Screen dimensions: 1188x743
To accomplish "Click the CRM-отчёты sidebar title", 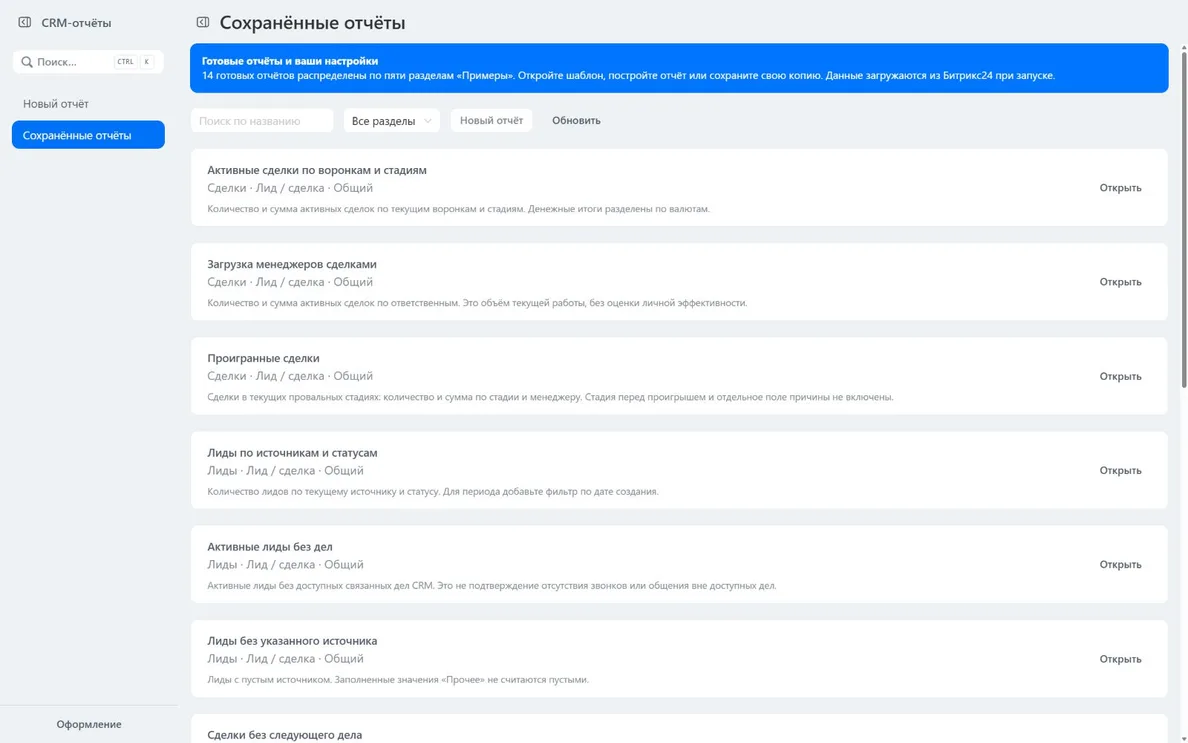I will click(x=76, y=23).
